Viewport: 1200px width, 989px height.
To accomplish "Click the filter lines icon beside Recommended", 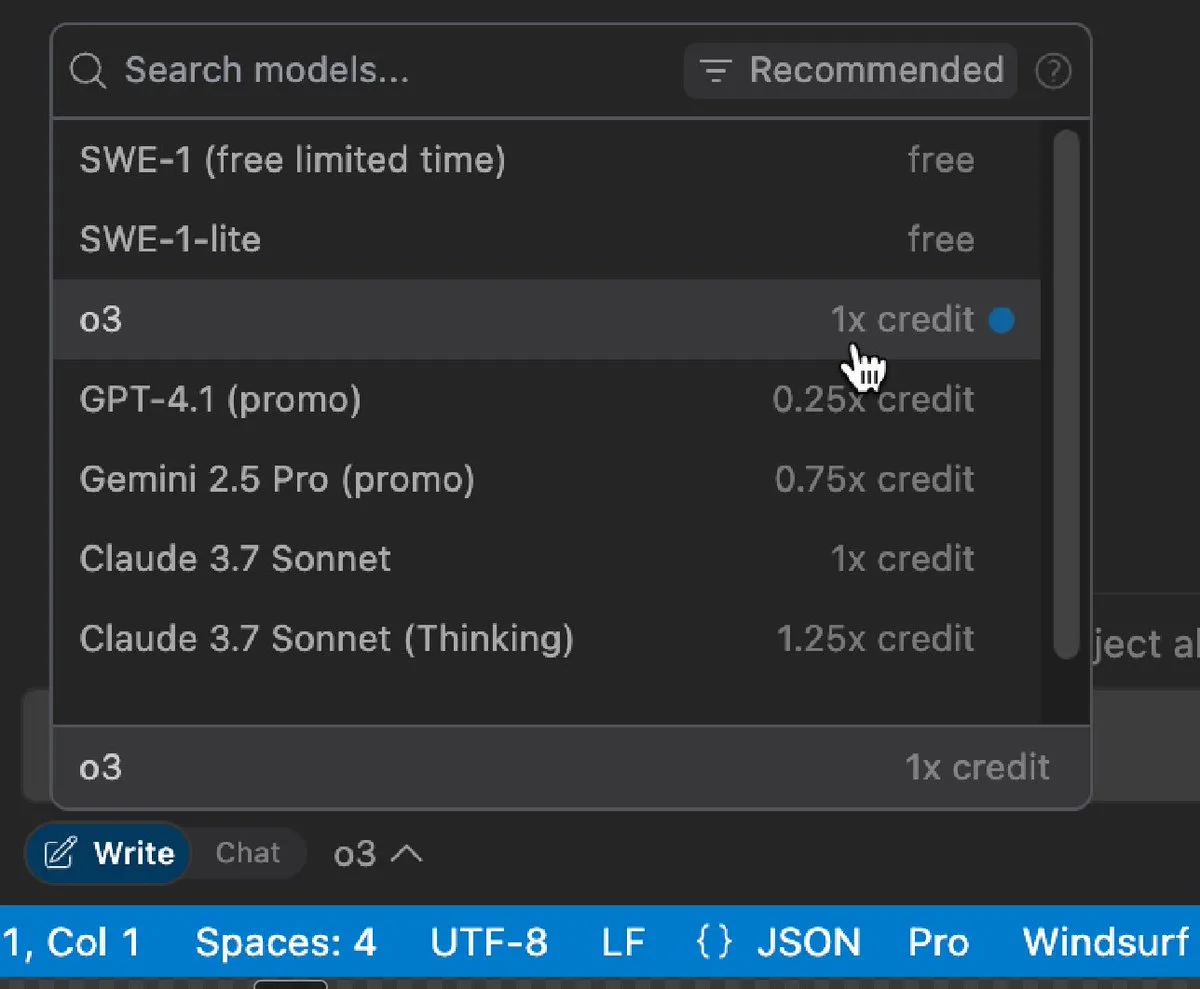I will [x=714, y=71].
